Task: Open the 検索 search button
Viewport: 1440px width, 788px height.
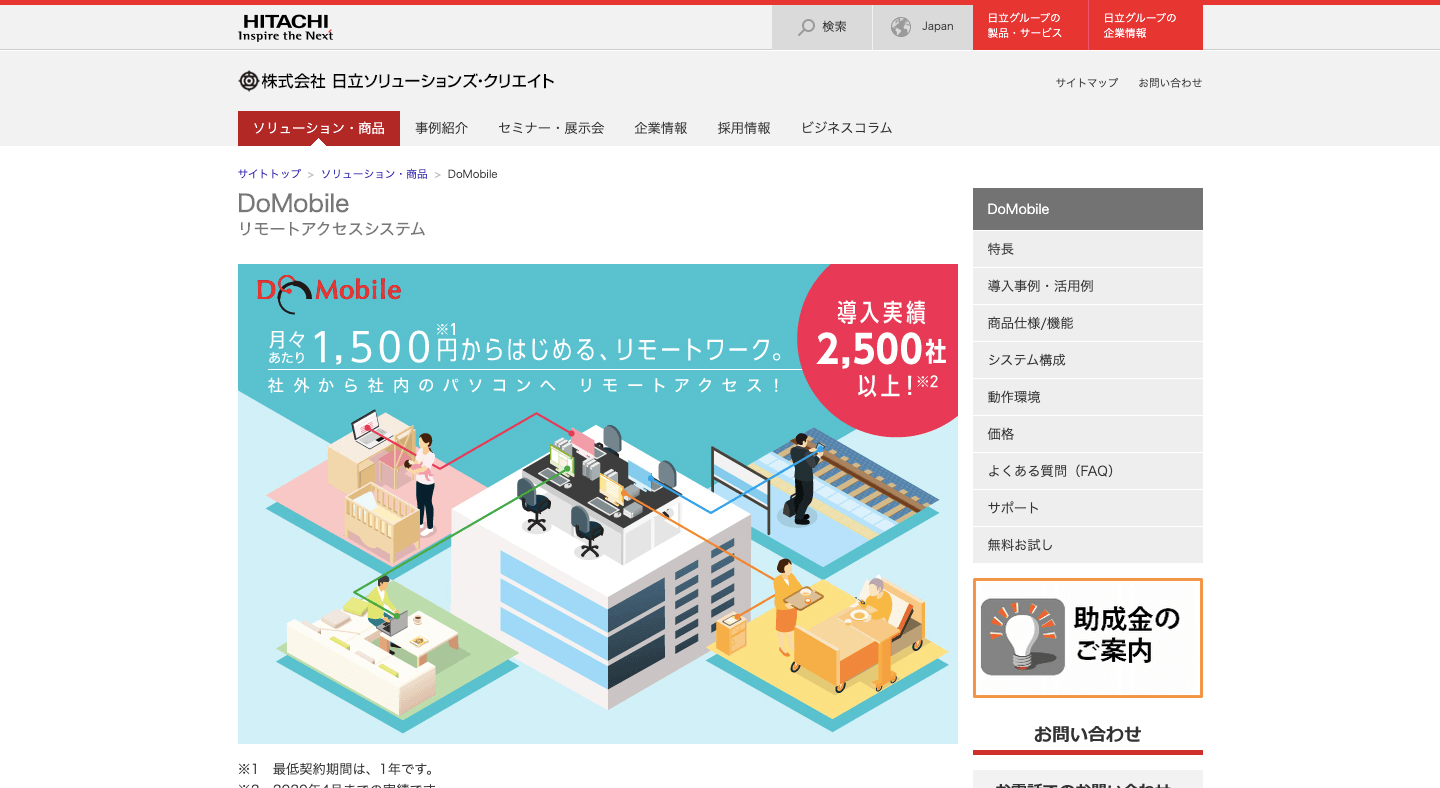Action: (x=822, y=27)
